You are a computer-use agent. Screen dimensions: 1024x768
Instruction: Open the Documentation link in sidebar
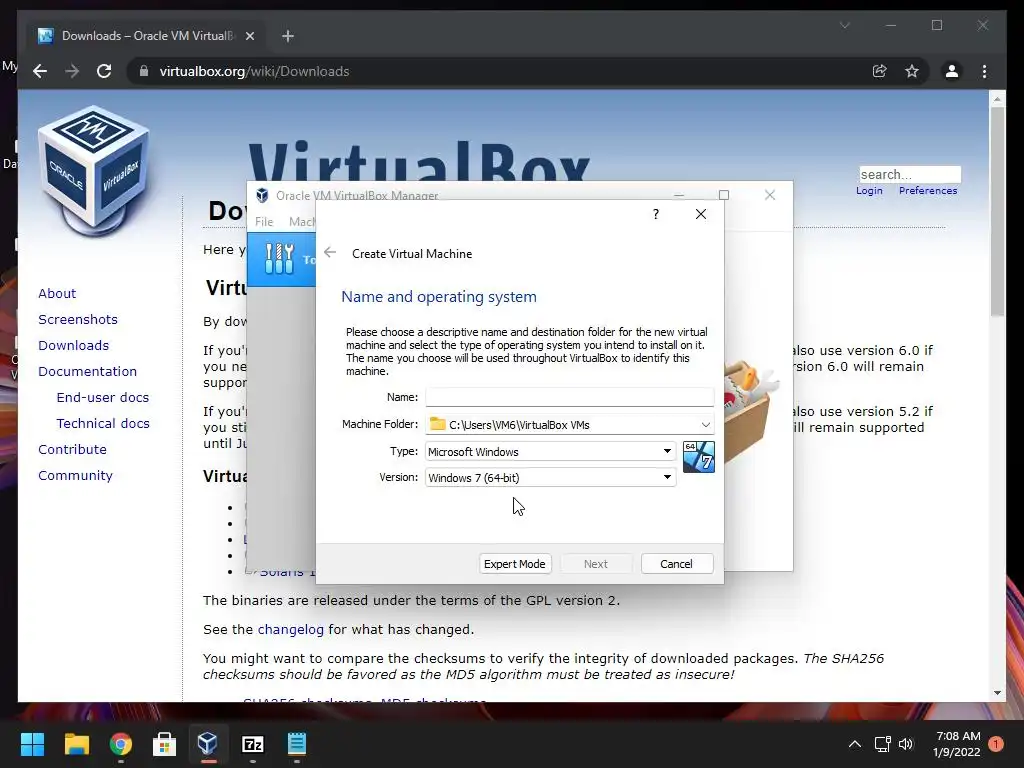(88, 372)
